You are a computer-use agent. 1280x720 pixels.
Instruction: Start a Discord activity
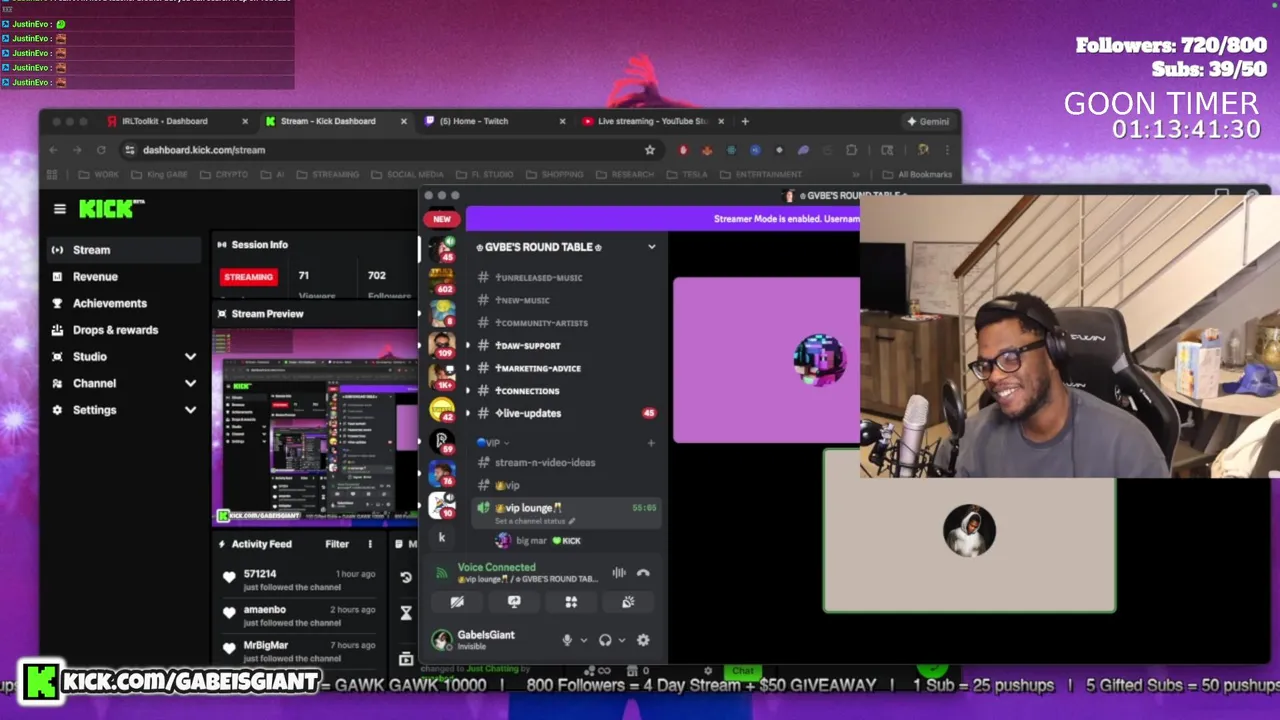click(571, 602)
